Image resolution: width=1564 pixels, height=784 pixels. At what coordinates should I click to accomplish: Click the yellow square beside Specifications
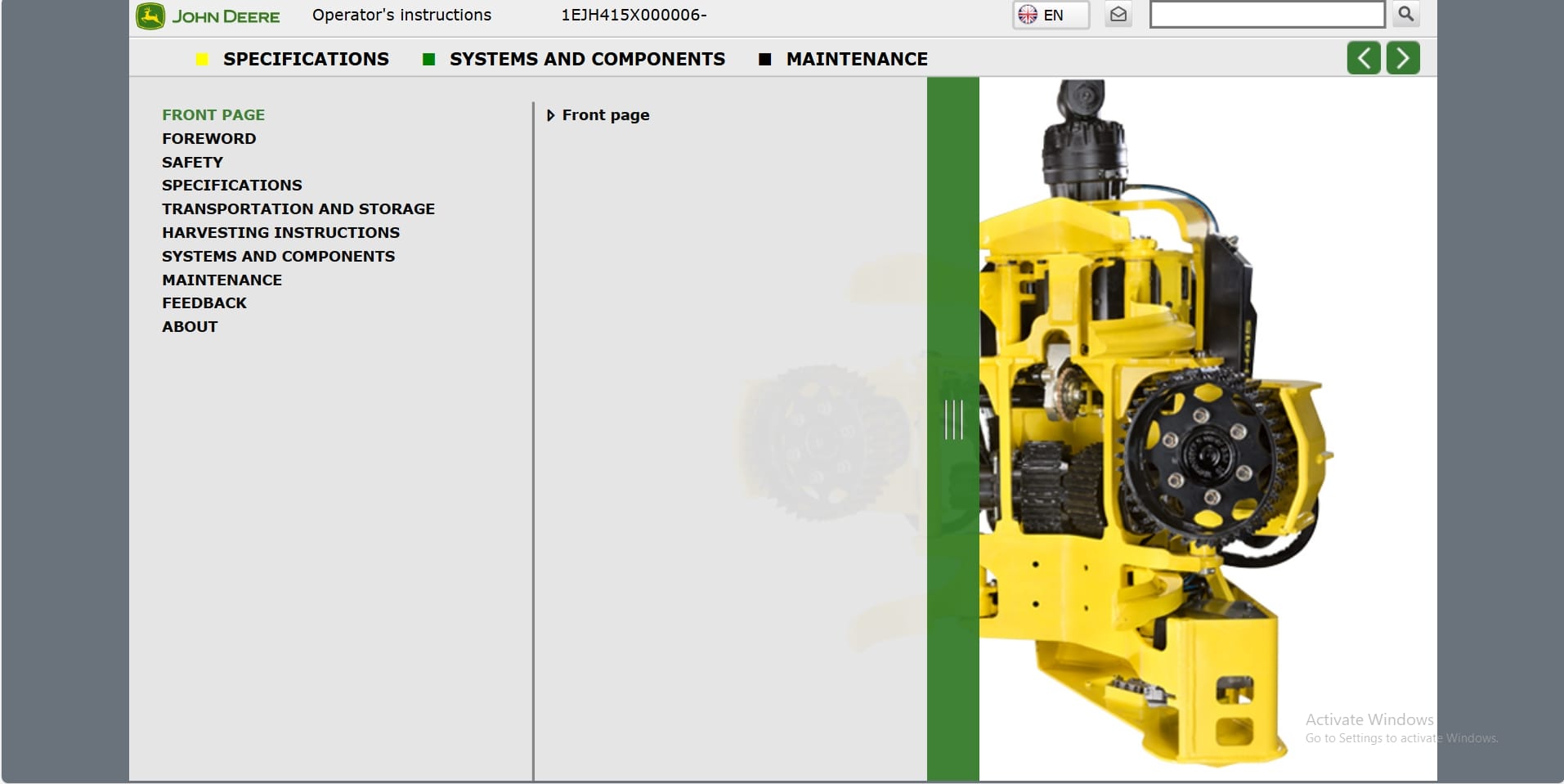click(x=202, y=59)
